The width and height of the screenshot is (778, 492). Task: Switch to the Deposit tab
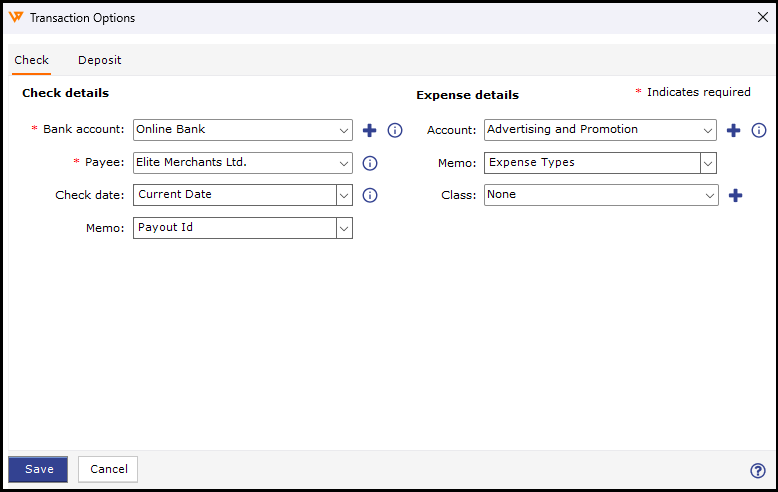pyautogui.click(x=99, y=60)
